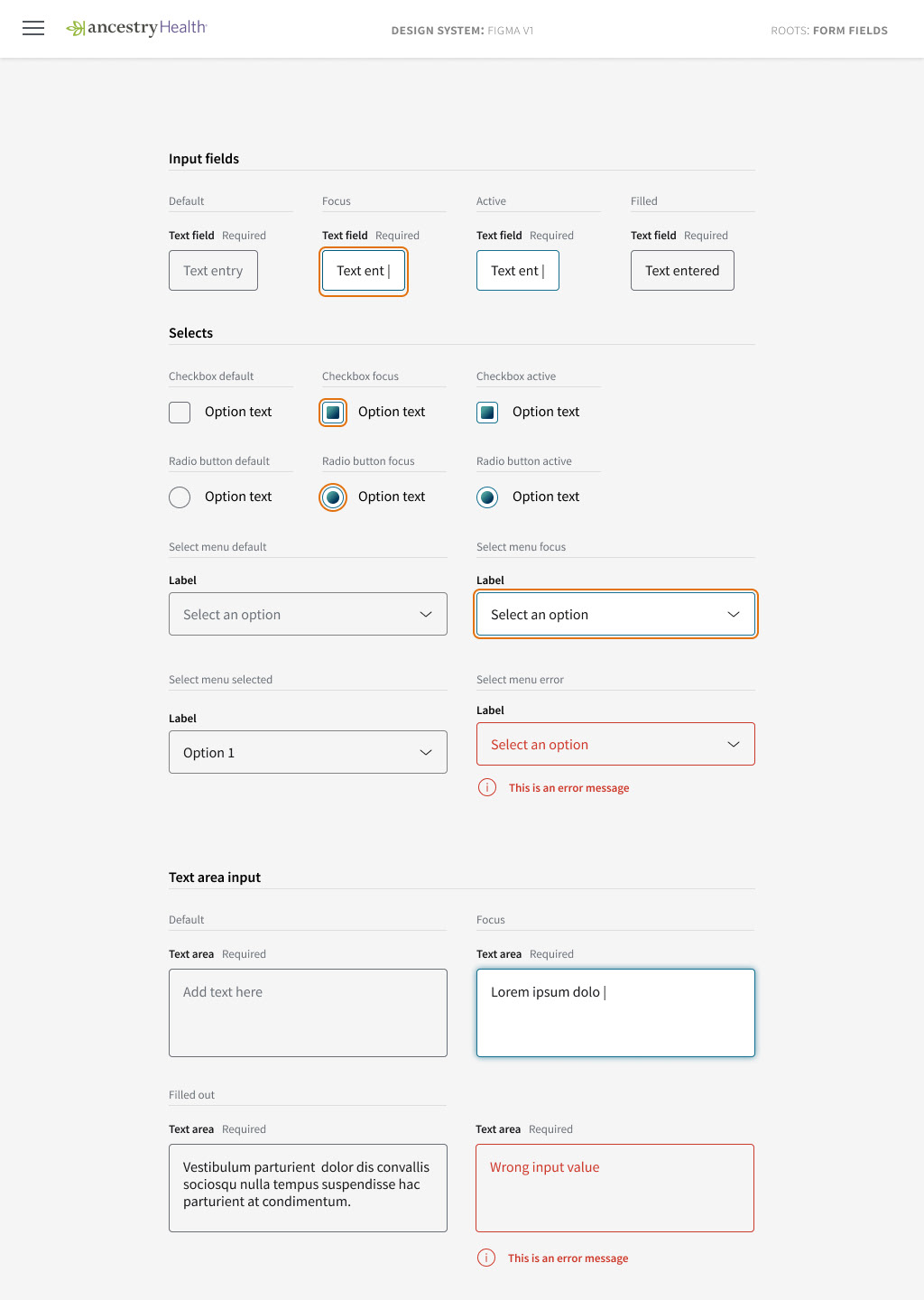Click the active radio button

point(487,497)
